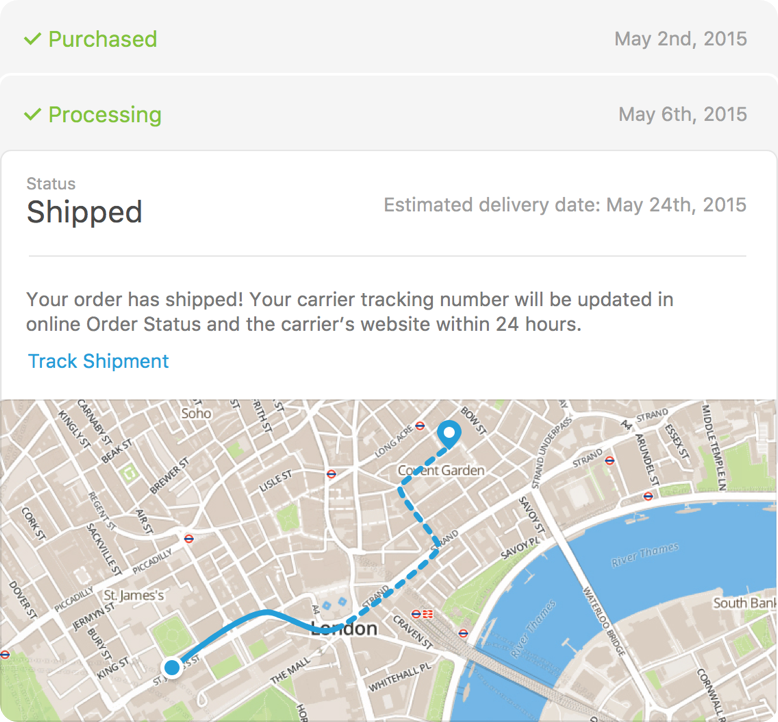Click the green square icon near Carnaby St
The height and width of the screenshot is (722, 778).
(132, 473)
